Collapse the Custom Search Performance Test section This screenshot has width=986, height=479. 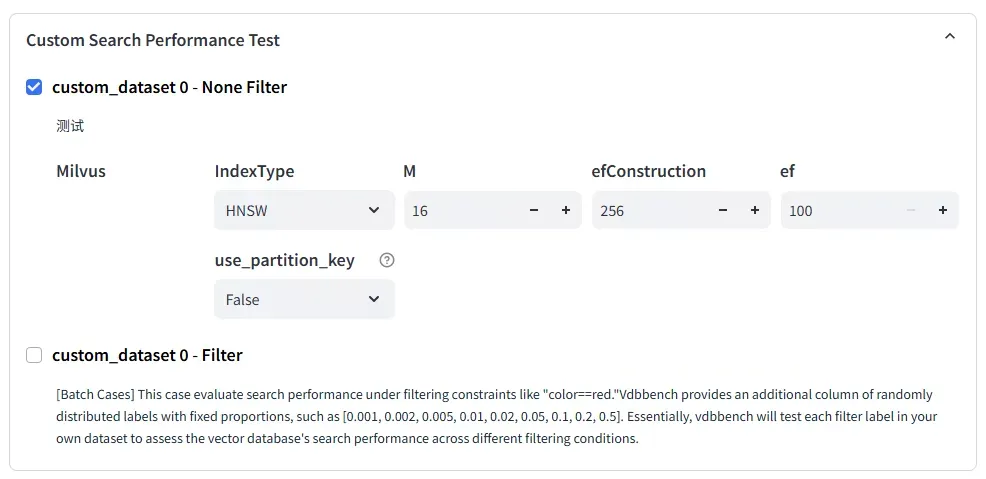950,37
